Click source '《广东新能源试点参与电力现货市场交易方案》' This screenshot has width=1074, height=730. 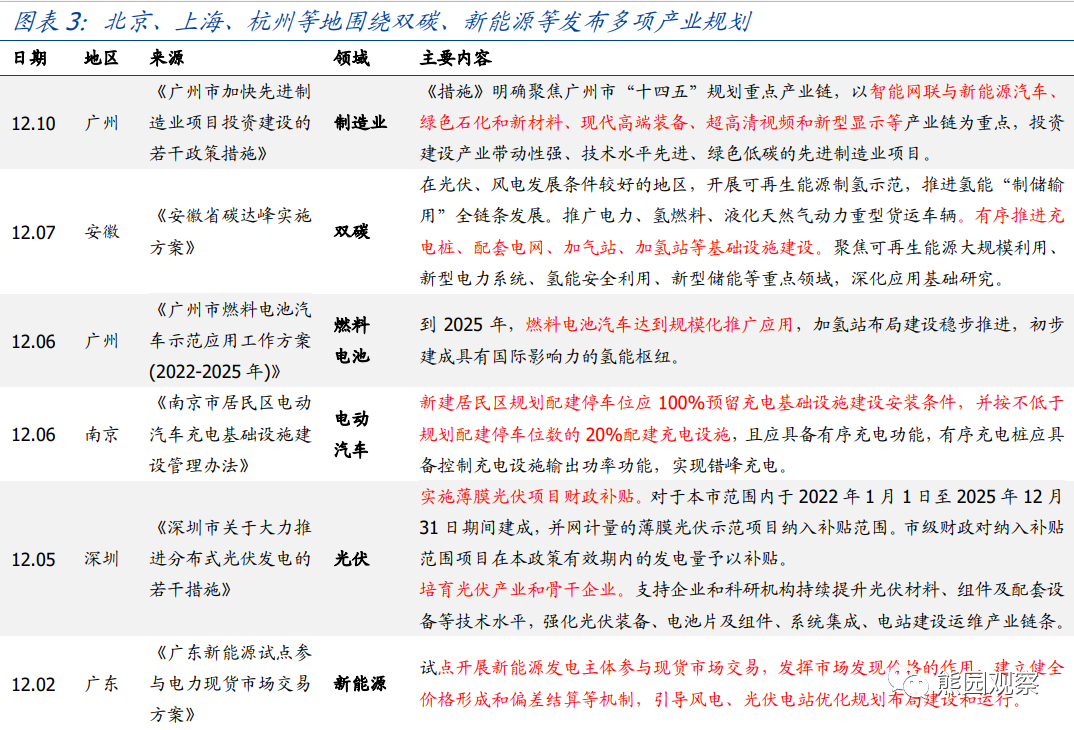(230, 683)
